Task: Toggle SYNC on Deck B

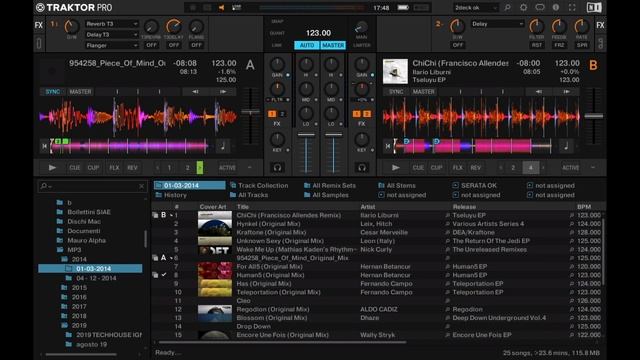Action: pos(396,92)
